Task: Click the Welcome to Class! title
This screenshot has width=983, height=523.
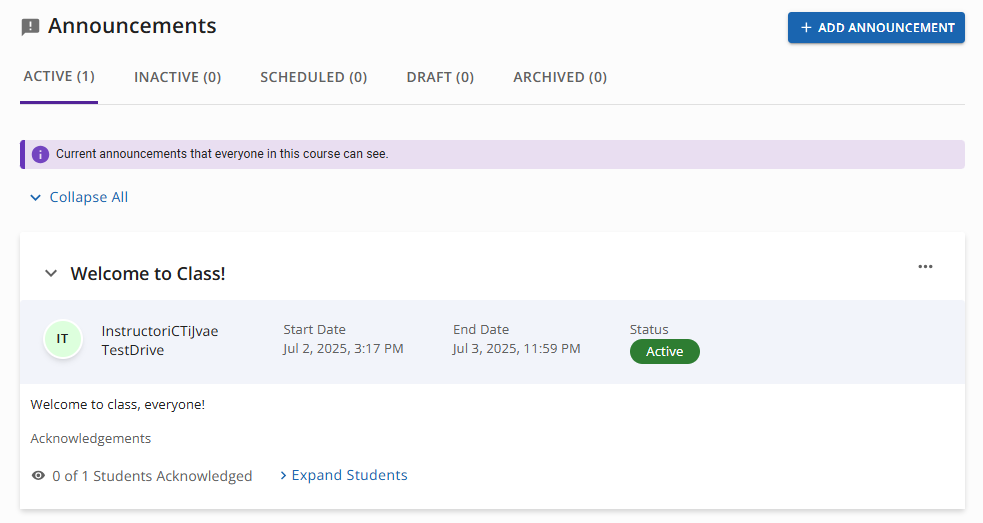Action: click(x=148, y=273)
